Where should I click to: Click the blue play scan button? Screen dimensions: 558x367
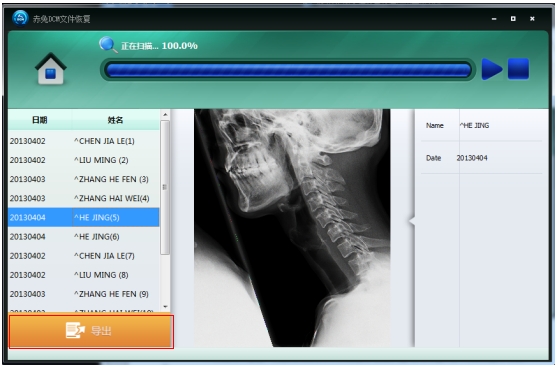point(492,69)
